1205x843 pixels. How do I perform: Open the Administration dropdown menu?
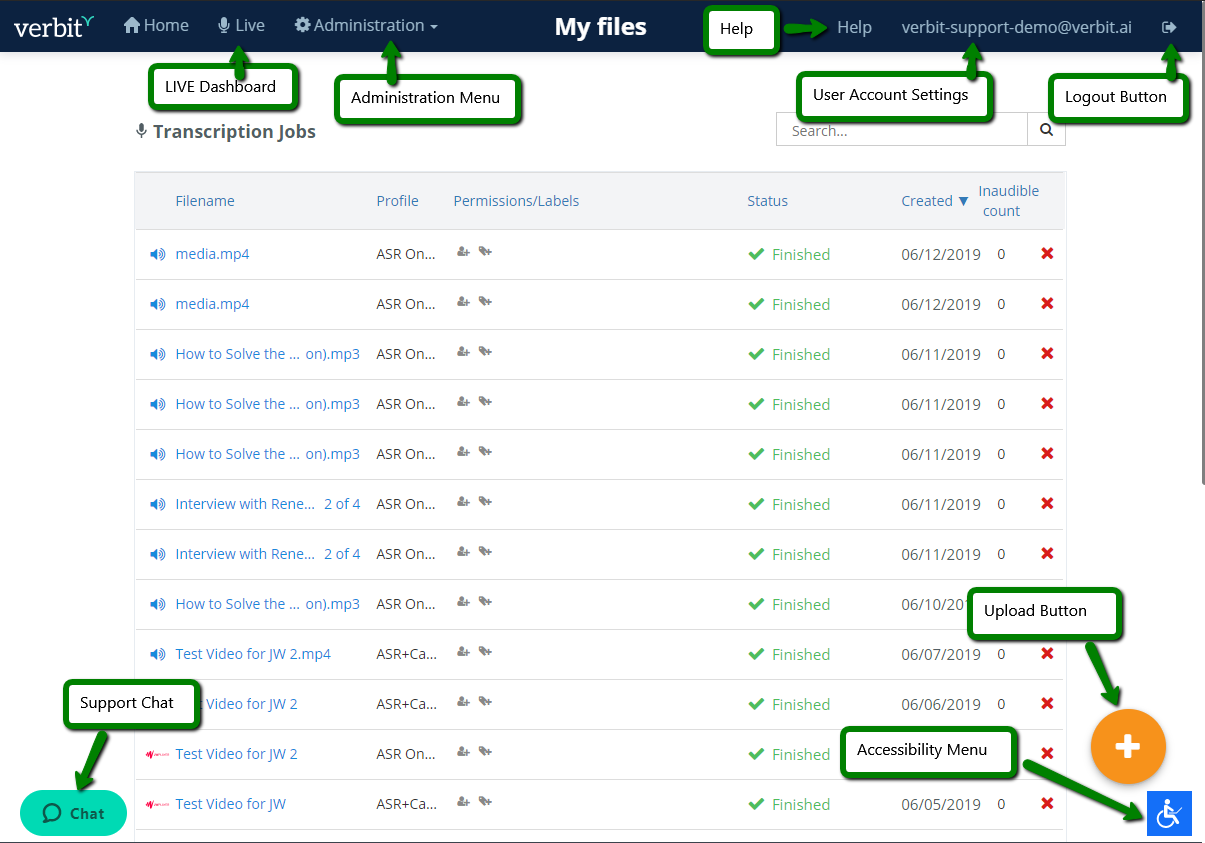(366, 26)
